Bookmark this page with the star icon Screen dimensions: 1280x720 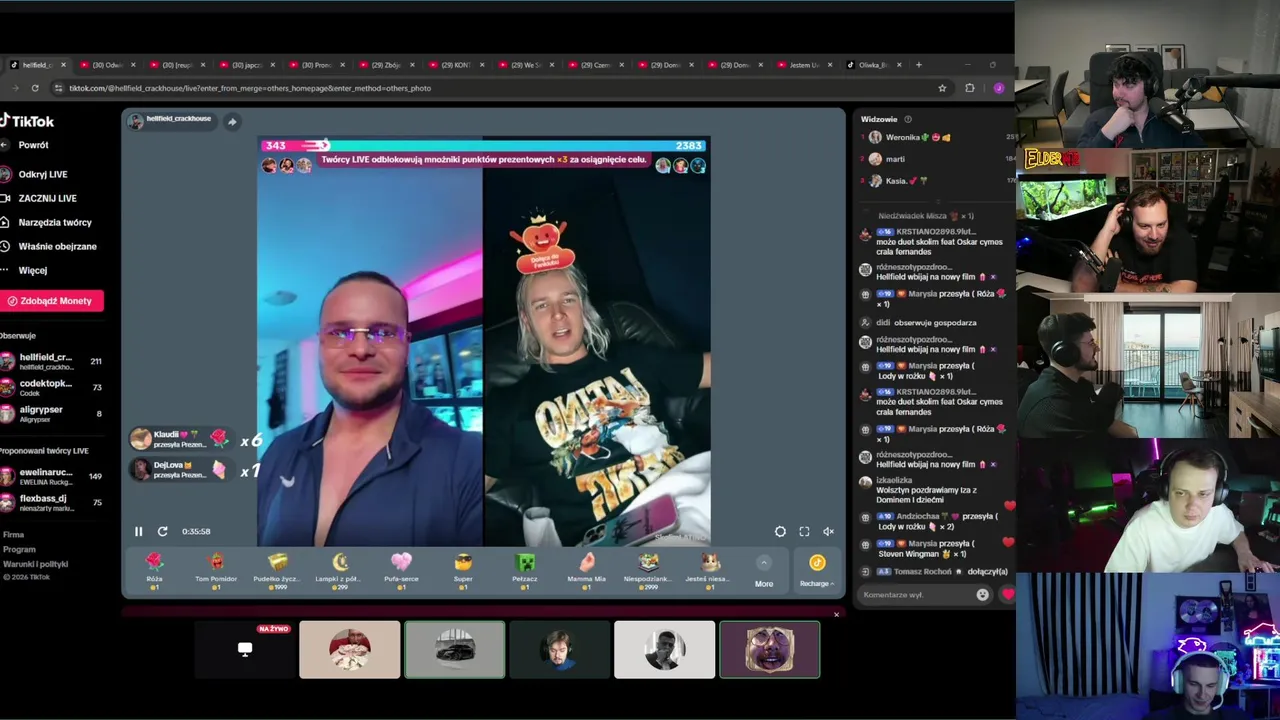[x=942, y=88]
